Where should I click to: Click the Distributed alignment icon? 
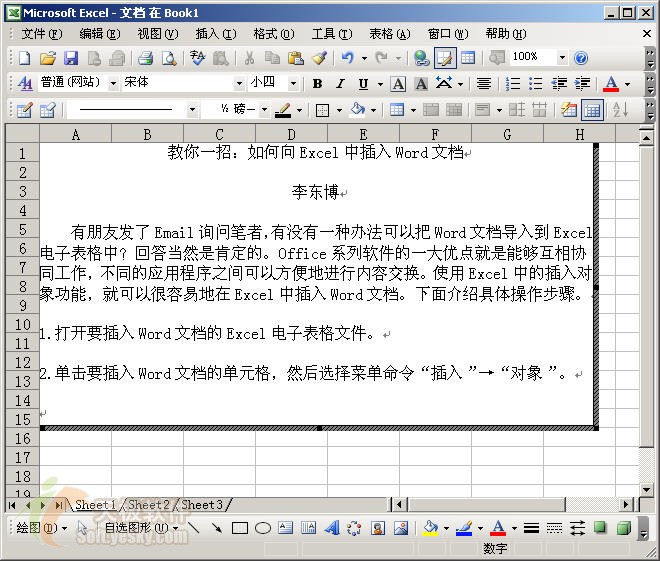click(x=484, y=84)
